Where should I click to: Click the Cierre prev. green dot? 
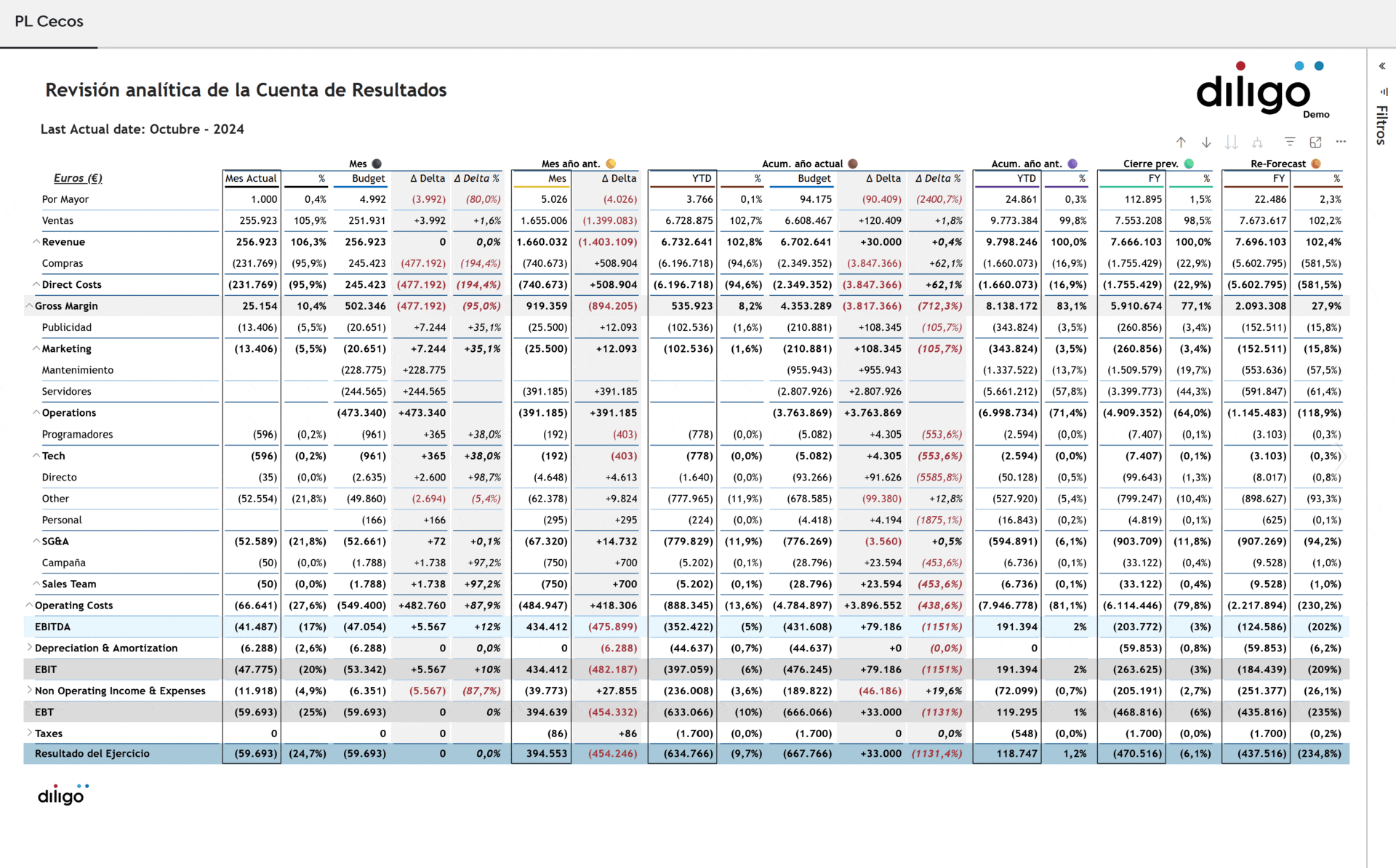click(1189, 164)
